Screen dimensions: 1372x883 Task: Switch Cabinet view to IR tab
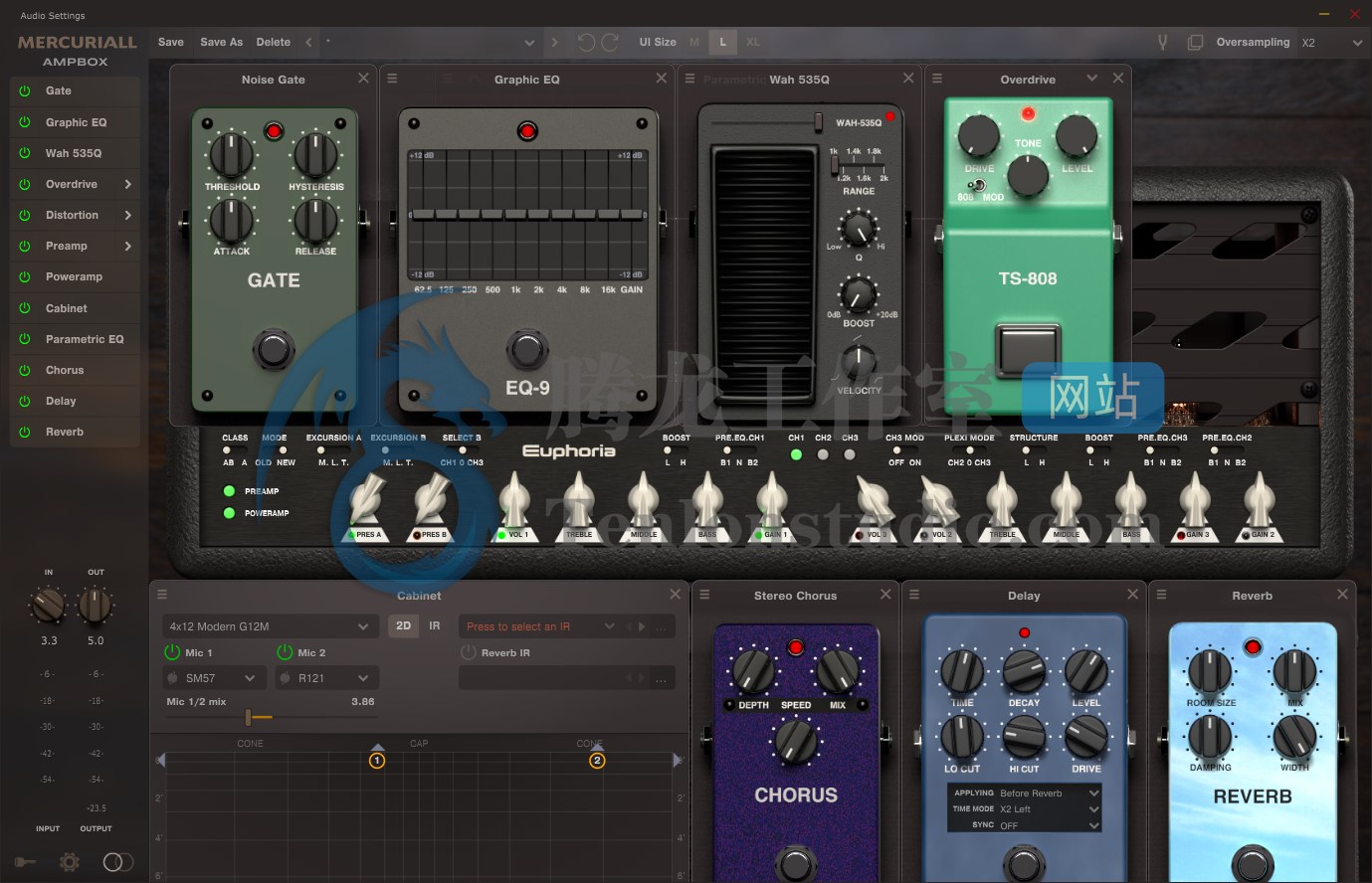tap(435, 626)
